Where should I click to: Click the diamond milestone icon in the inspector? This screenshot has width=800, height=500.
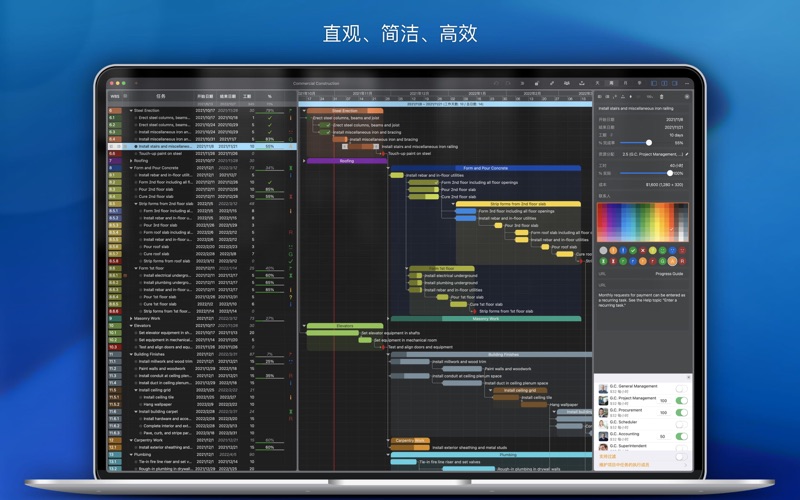[631, 96]
